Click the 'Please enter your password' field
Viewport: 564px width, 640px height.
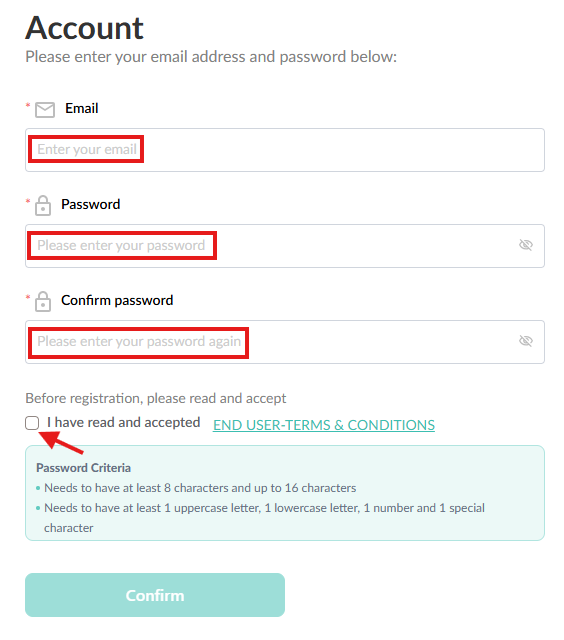(285, 246)
